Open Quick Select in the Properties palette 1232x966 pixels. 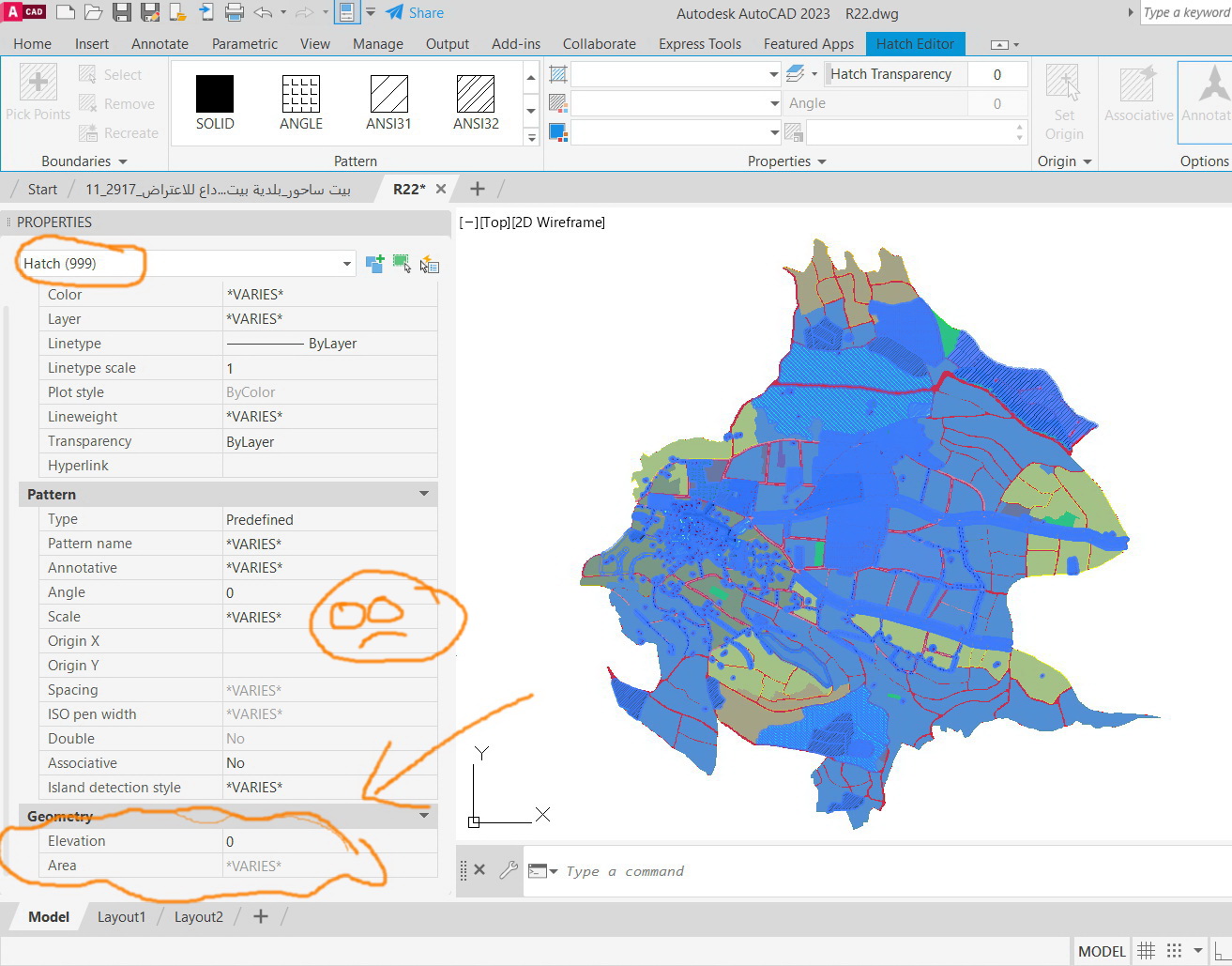pos(430,265)
